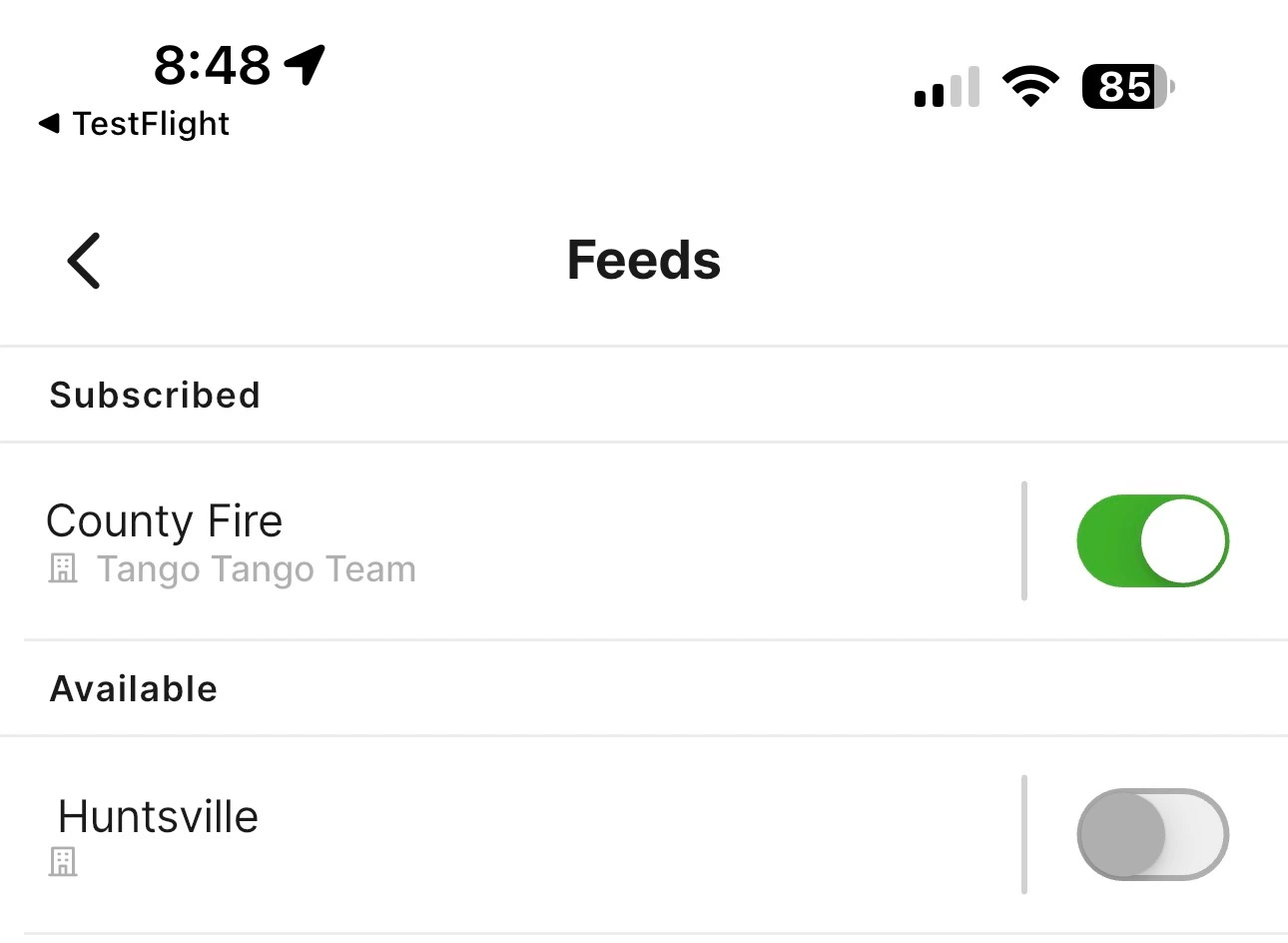Tap building icon under Huntsville
Viewport: 1288px width, 943px height.
(x=63, y=861)
